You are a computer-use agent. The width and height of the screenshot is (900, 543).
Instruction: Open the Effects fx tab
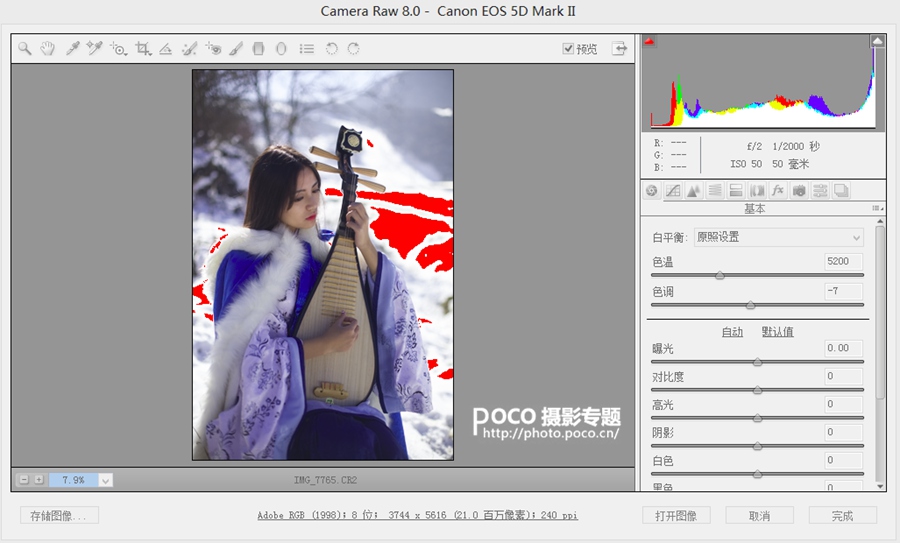[x=778, y=191]
